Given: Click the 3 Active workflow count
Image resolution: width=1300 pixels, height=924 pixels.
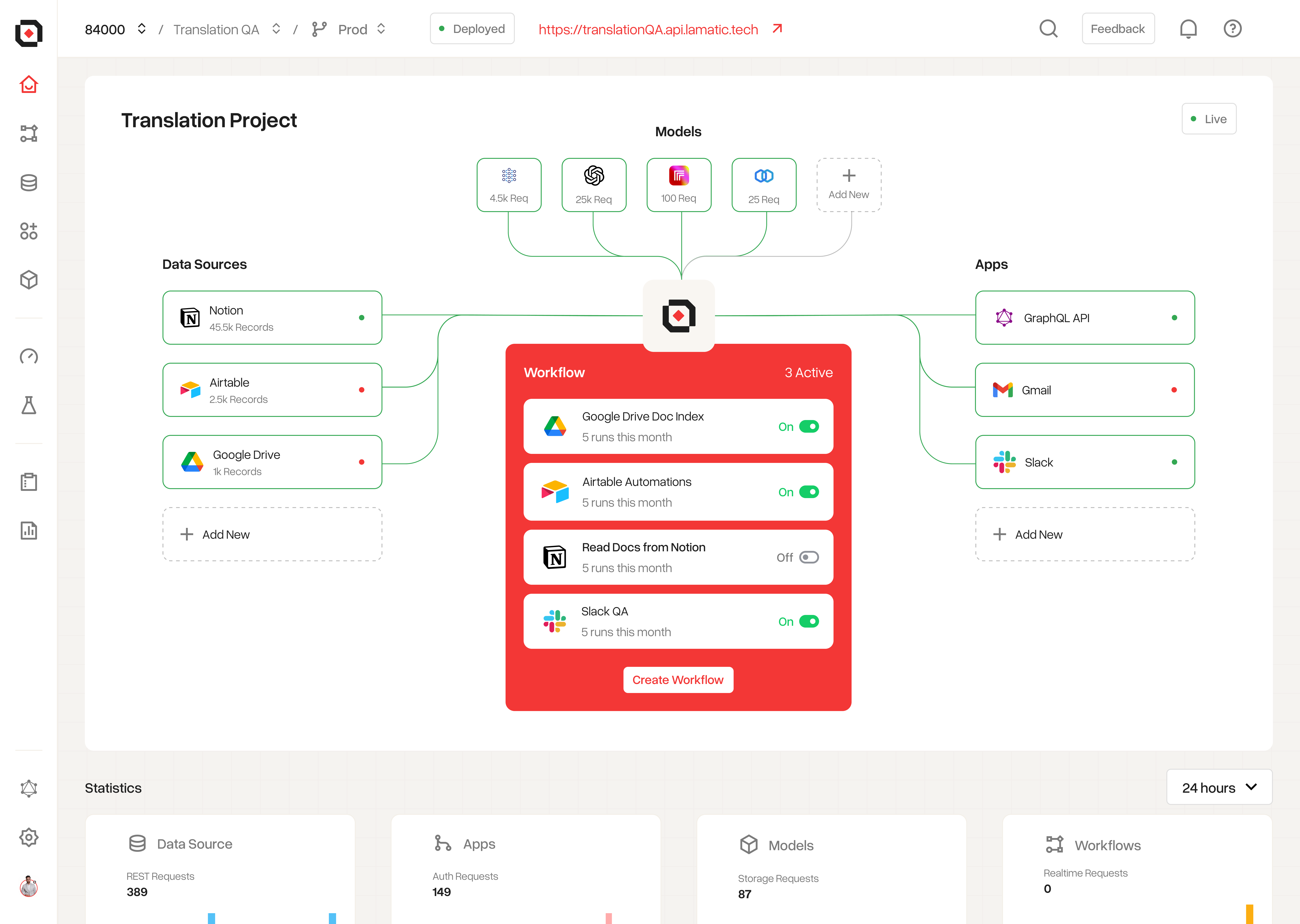Looking at the screenshot, I should click(x=809, y=373).
